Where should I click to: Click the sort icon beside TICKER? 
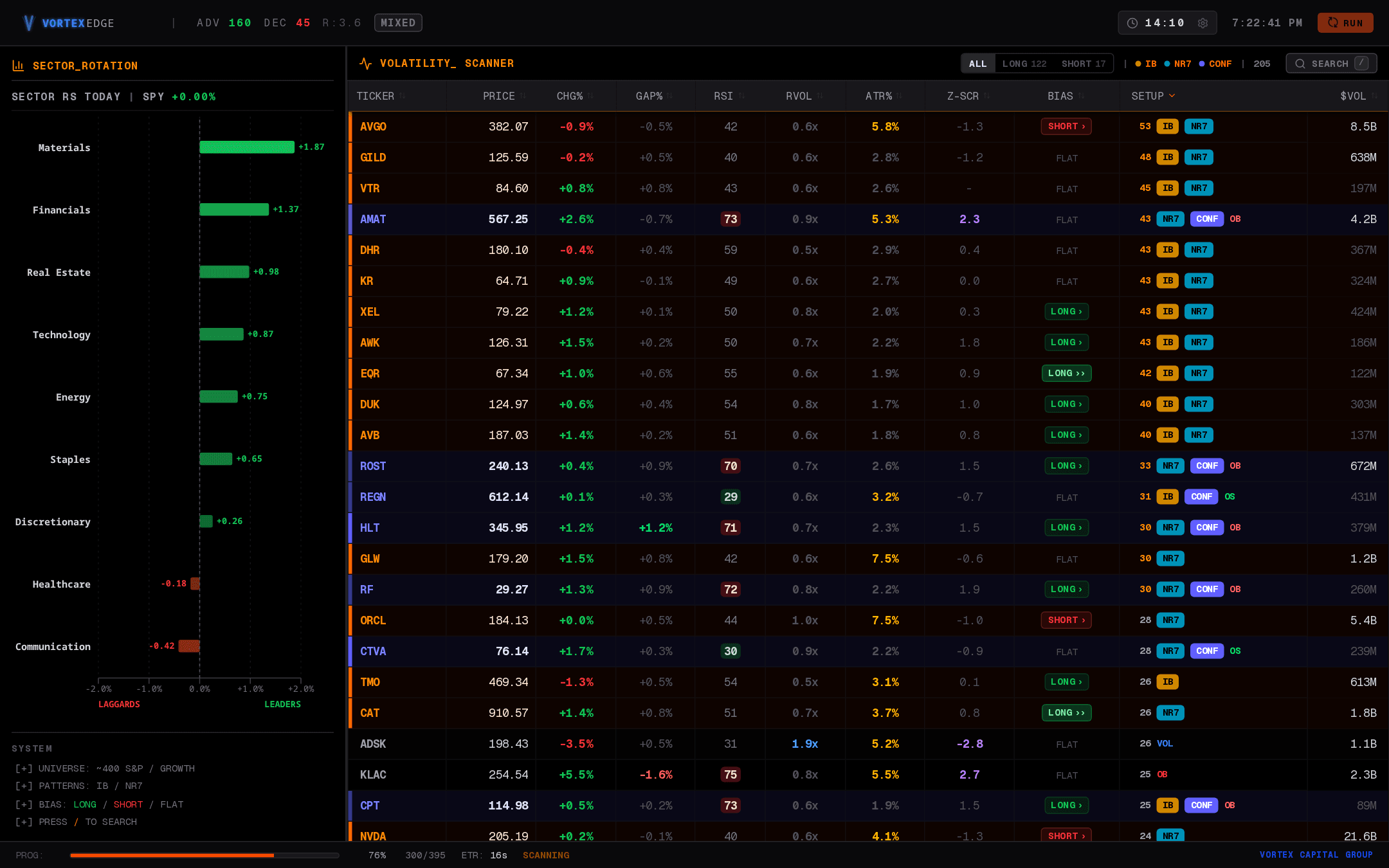coord(403,96)
